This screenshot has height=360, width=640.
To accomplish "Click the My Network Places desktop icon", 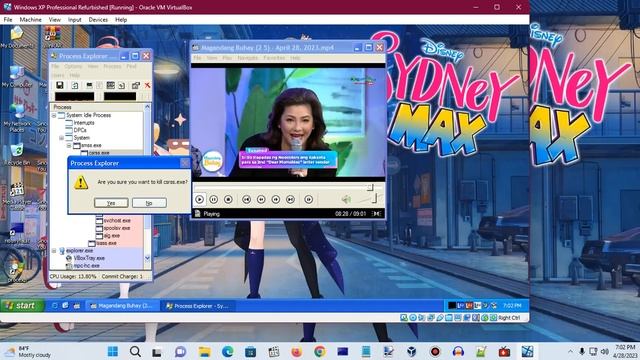I will (17, 118).
